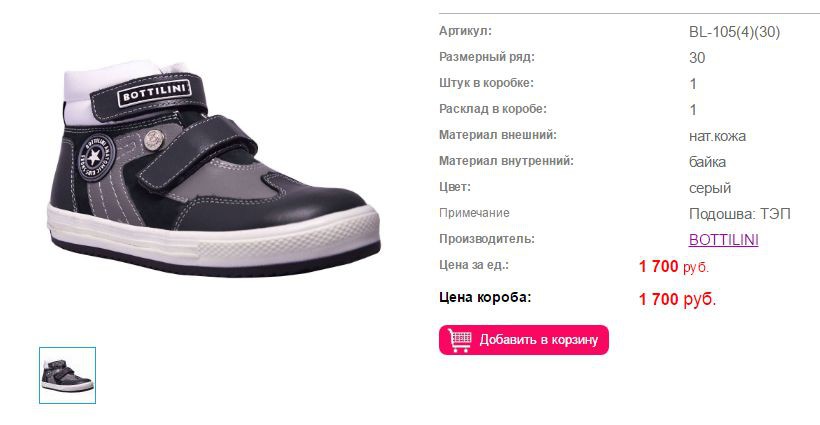Click the Производитель label
Viewport: 820px width, 425px height.
[486, 239]
